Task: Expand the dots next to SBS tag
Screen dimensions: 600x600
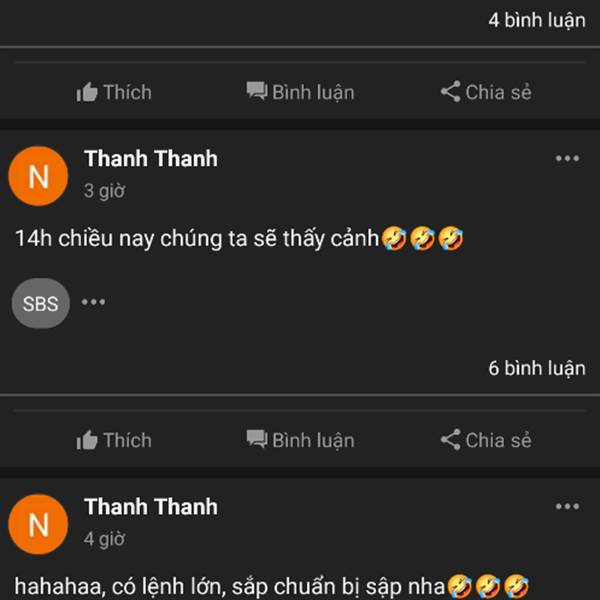Action: [93, 302]
